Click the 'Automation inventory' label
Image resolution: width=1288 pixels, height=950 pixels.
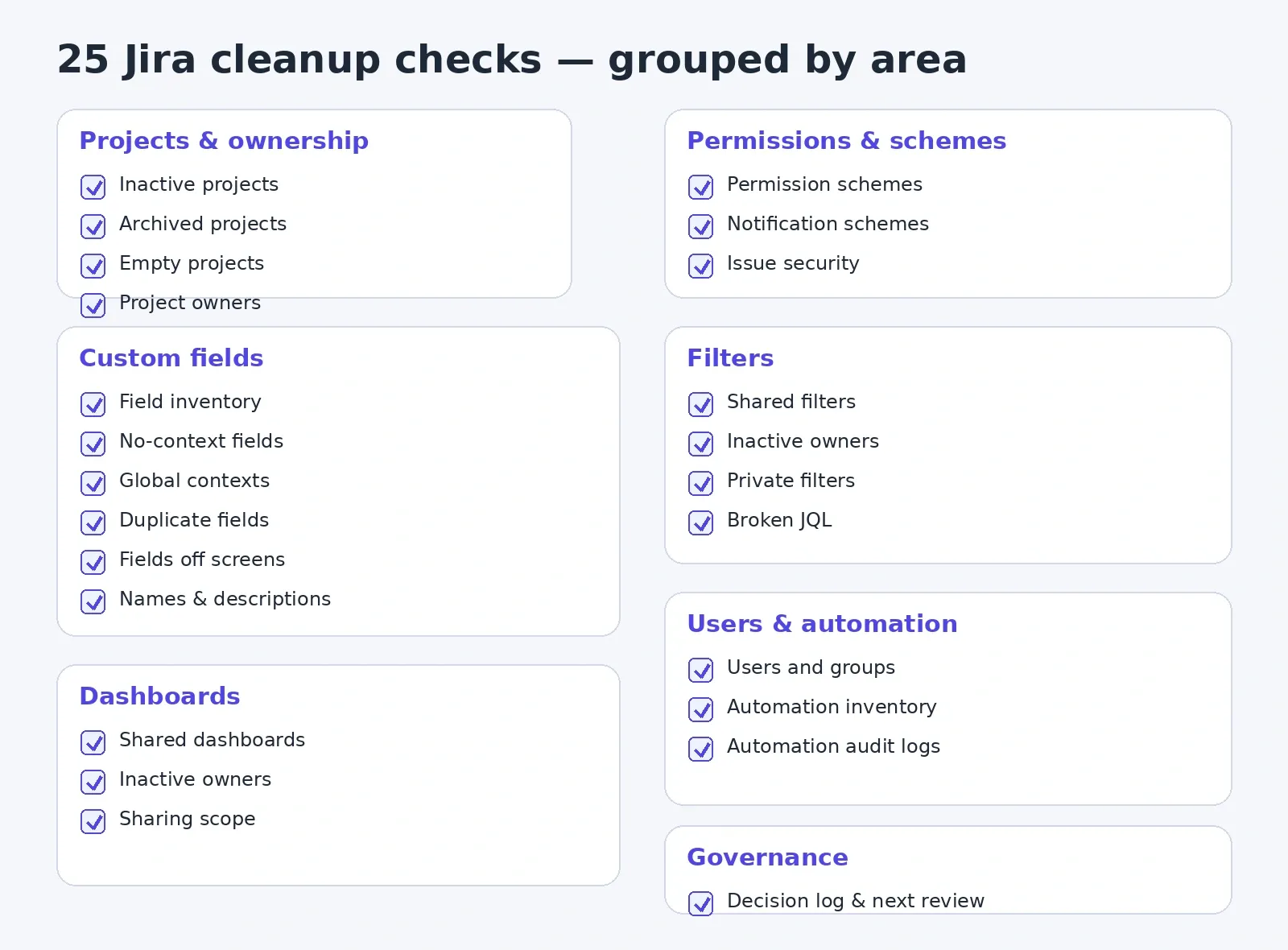pyautogui.click(x=832, y=707)
